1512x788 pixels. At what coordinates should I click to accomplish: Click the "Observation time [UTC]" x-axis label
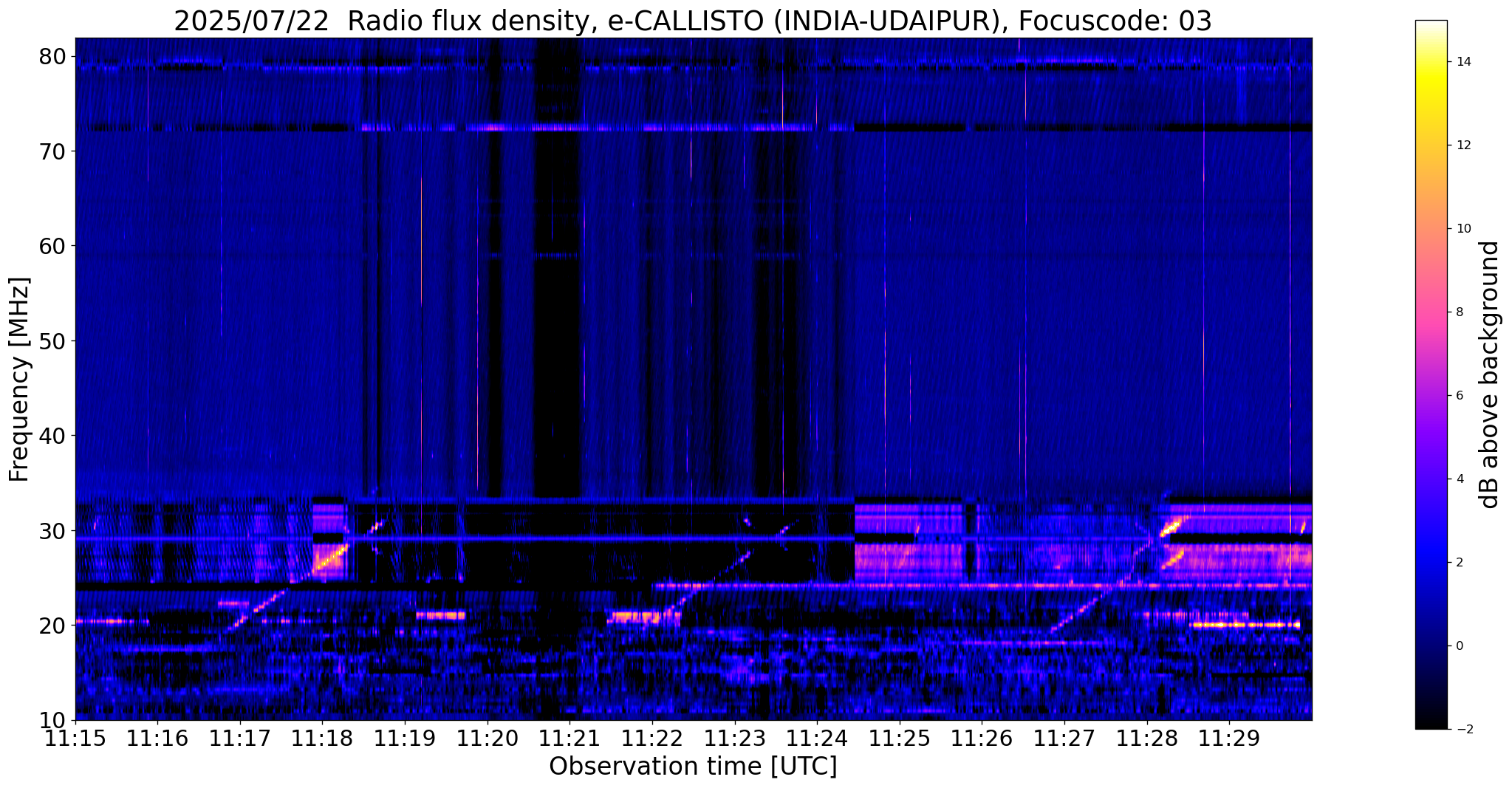693,767
